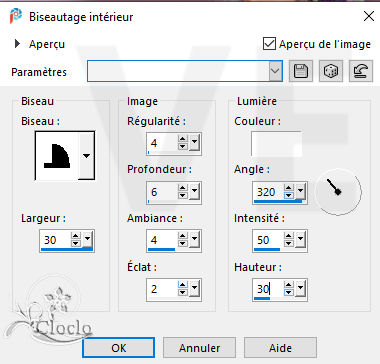Expand the Aperçu preview section
The height and width of the screenshot is (364, 380).
(x=17, y=44)
